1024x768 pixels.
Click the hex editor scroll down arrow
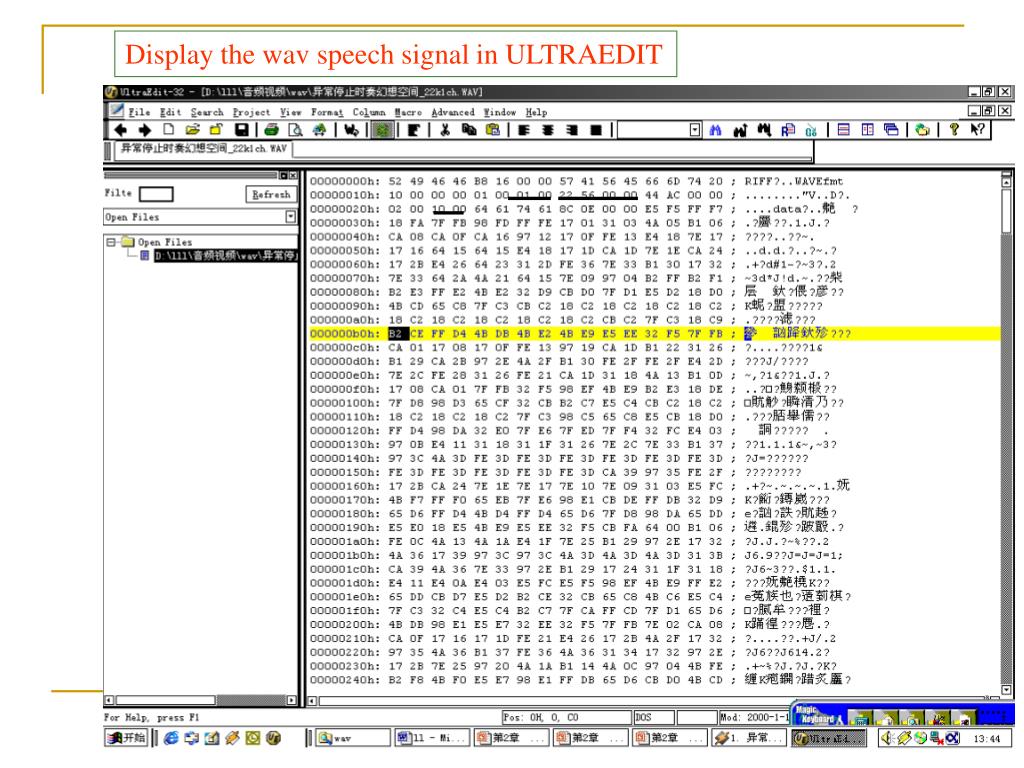tap(1006, 690)
